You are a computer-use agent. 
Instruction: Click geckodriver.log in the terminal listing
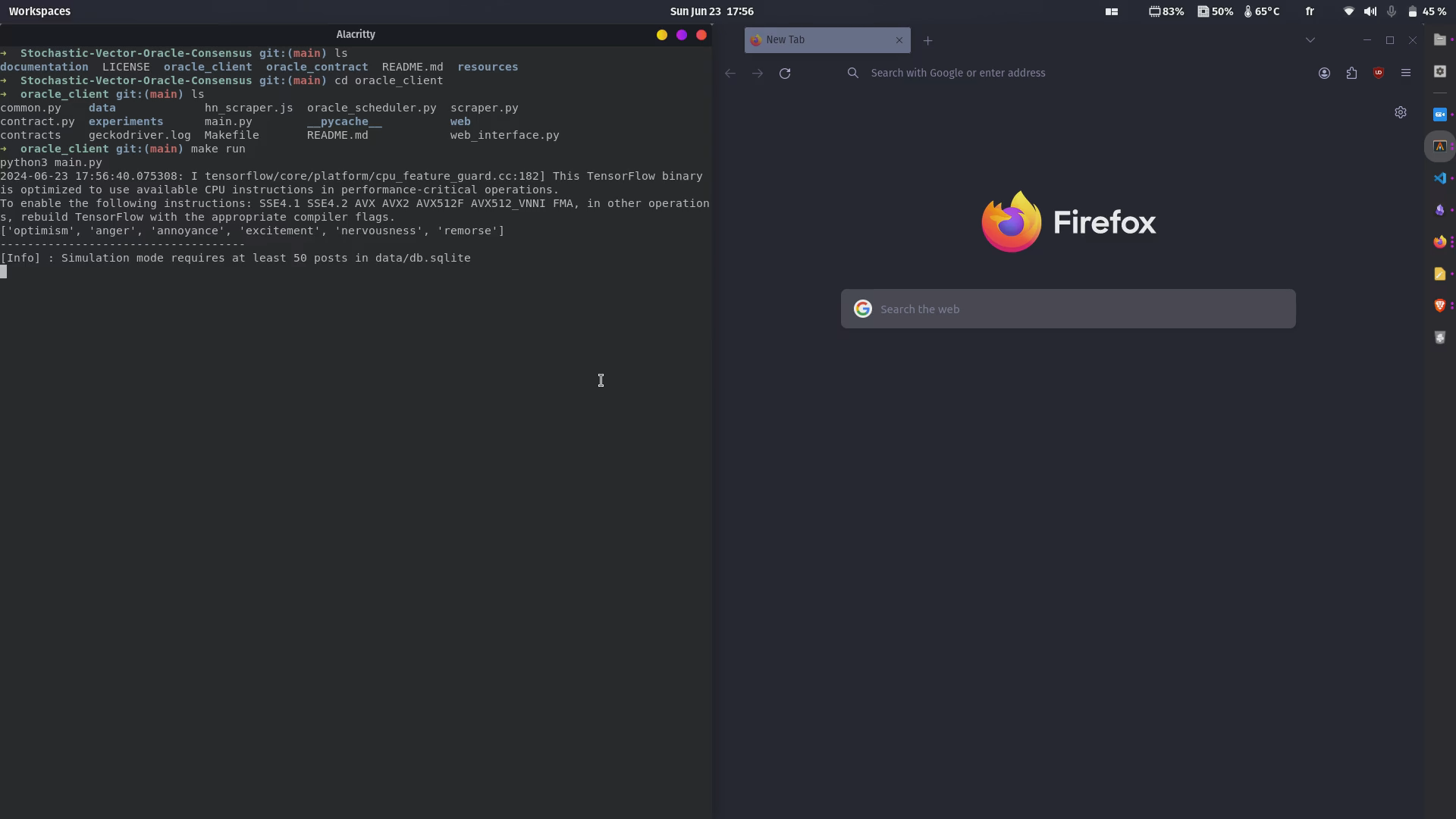tap(140, 135)
